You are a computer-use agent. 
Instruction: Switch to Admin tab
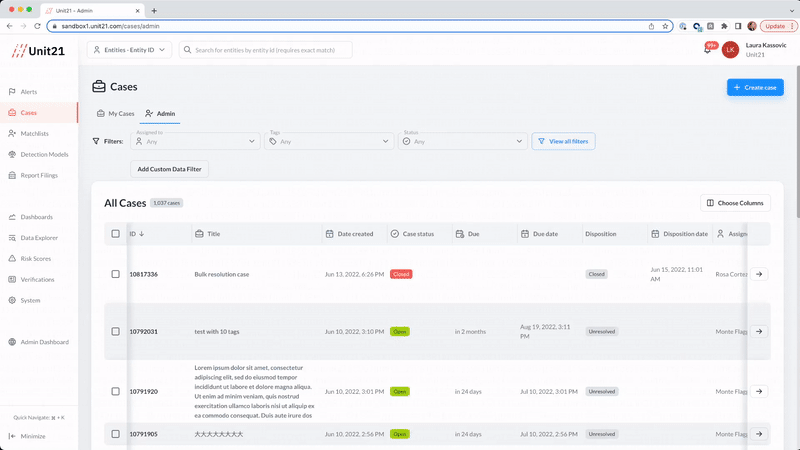click(160, 114)
